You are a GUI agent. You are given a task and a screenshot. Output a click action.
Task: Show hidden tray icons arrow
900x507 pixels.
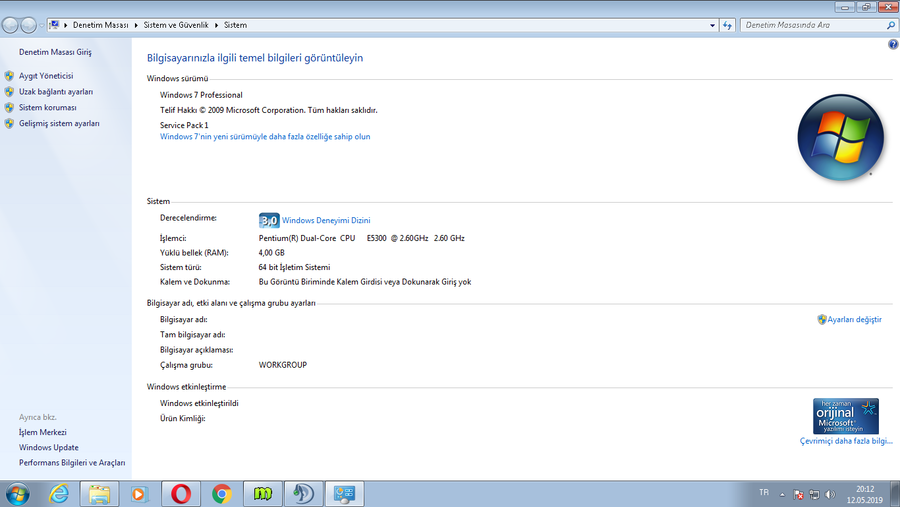[782, 494]
